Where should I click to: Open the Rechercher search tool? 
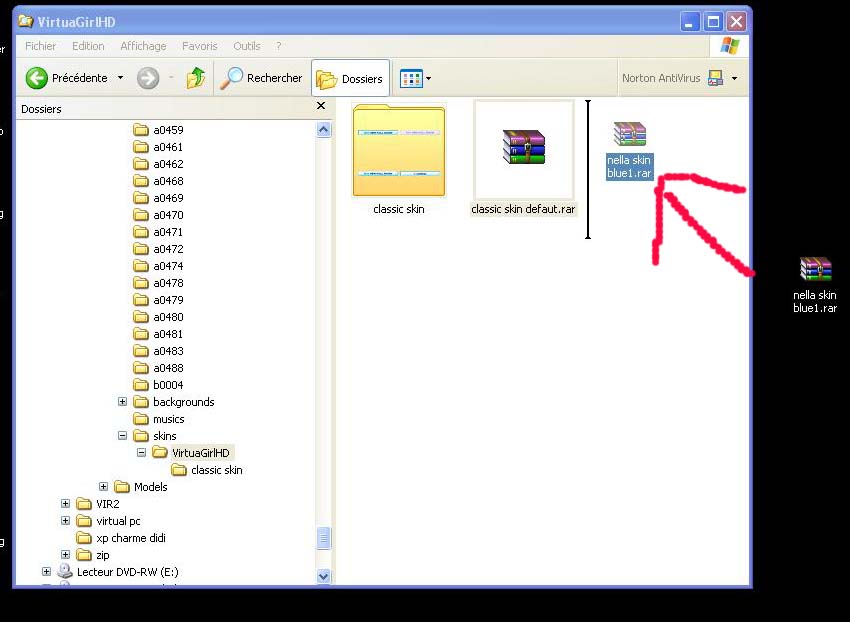pyautogui.click(x=261, y=78)
